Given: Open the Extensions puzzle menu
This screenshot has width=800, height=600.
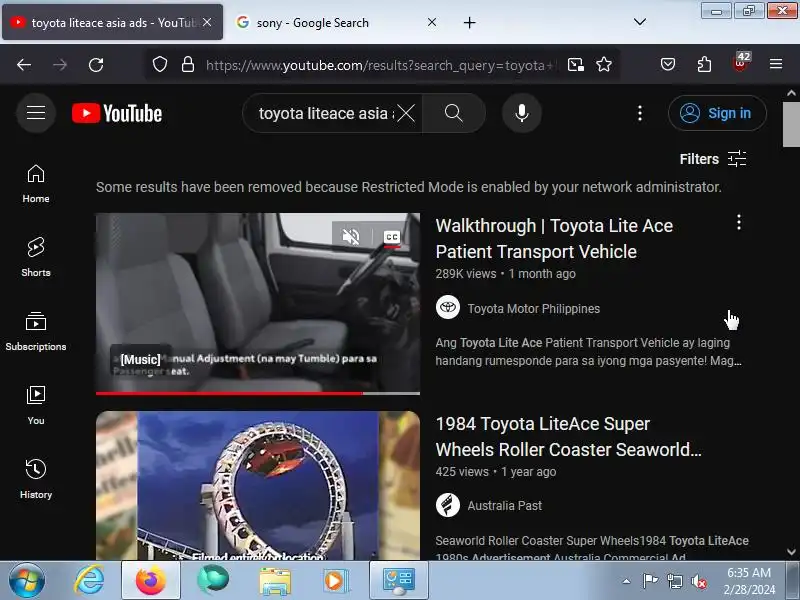Looking at the screenshot, I should coord(704,65).
